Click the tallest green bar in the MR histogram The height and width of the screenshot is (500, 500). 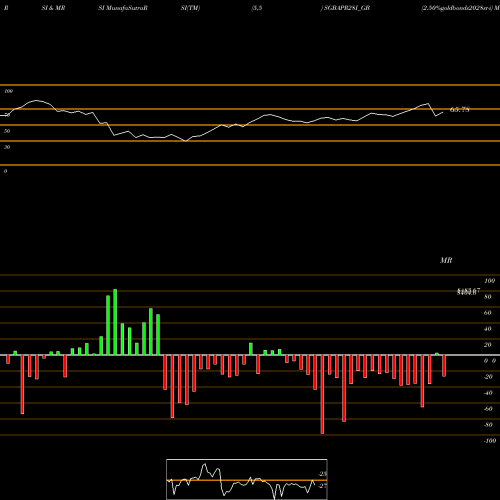tap(115, 322)
